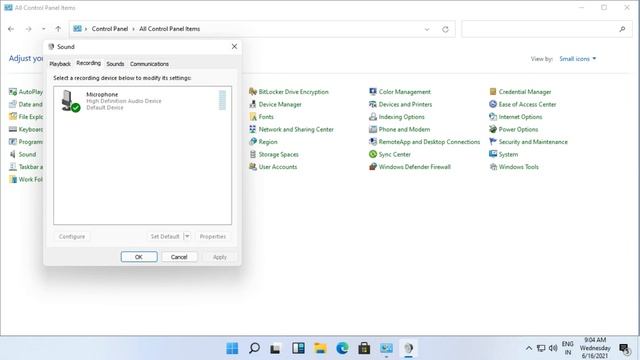Click Control Panel in the address breadcrumb
The height and width of the screenshot is (360, 640).
point(110,29)
